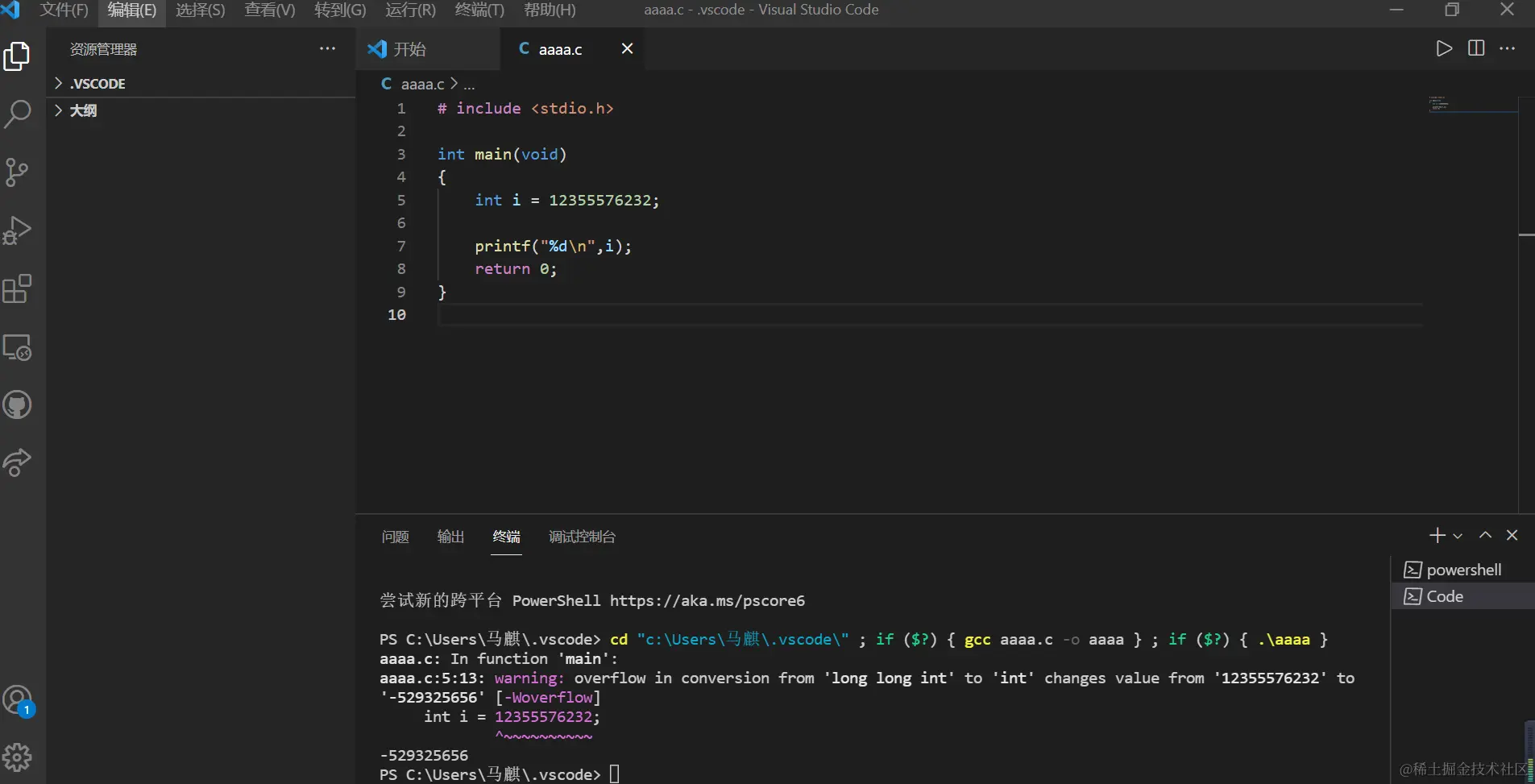The image size is (1535, 784).
Task: Click empty line 10 in the editor
Action: pos(930,315)
